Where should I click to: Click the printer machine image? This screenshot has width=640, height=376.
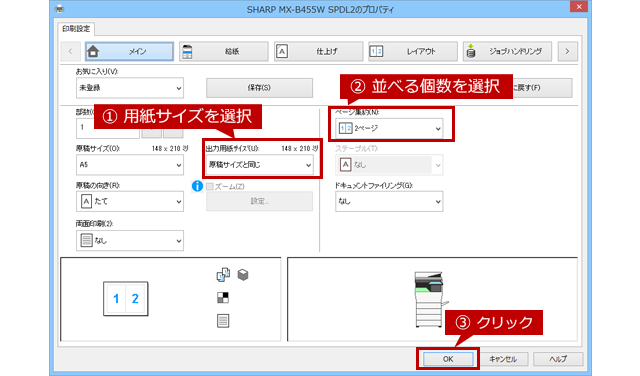point(431,299)
